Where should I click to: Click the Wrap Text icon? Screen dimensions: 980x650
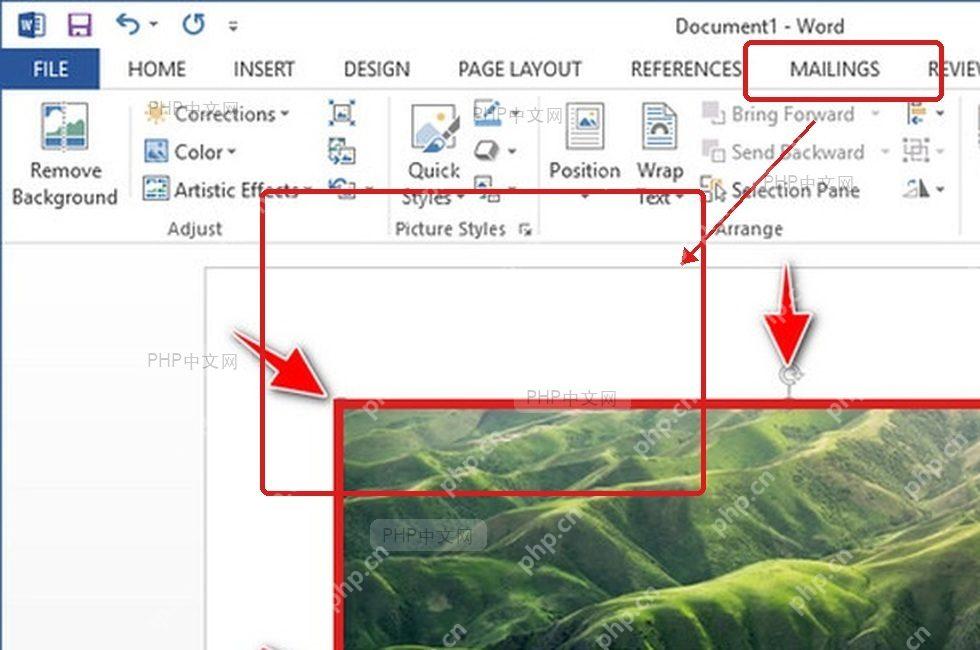click(659, 126)
